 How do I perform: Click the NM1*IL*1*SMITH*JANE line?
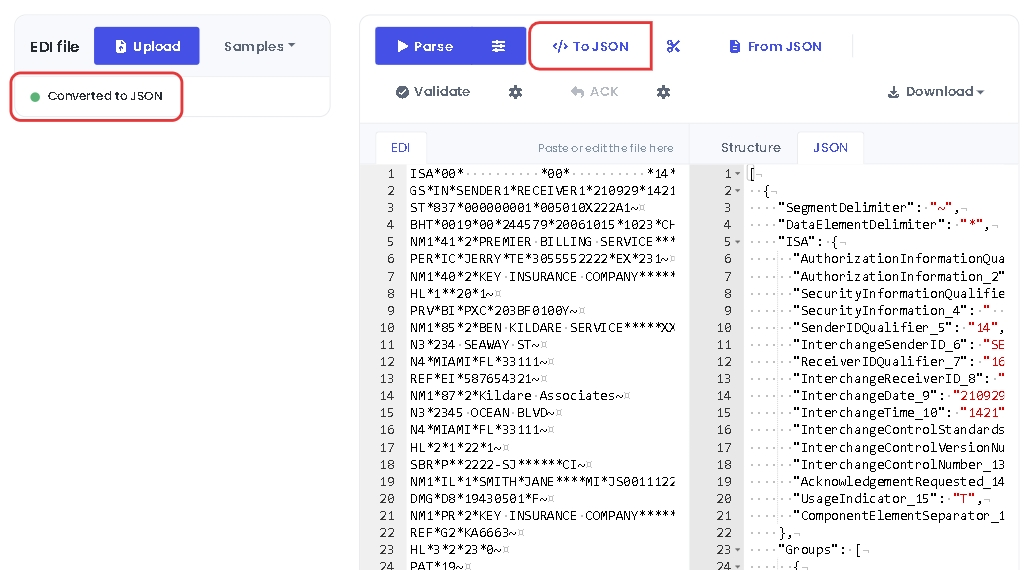pos(542,482)
